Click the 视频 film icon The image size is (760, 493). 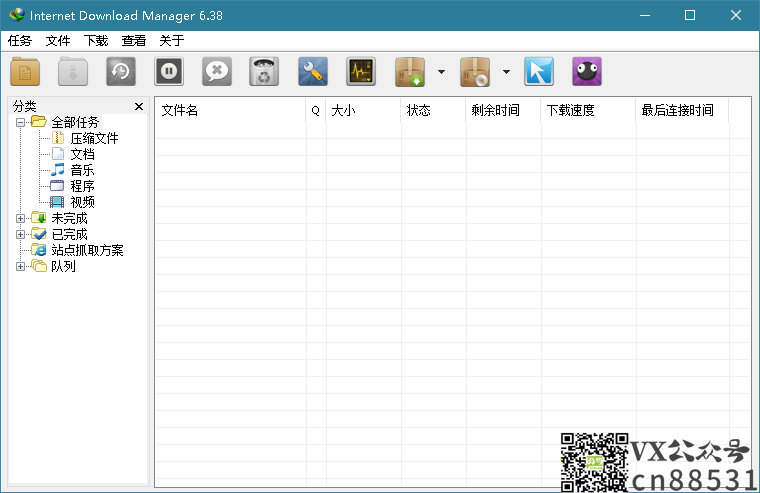[x=57, y=202]
